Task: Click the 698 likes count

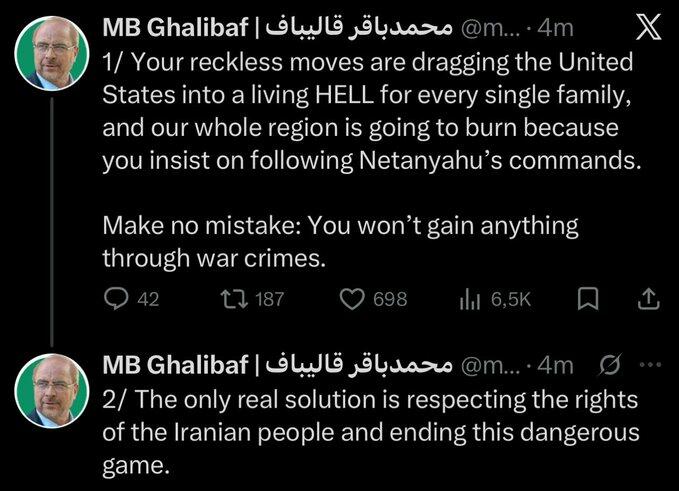Action: pos(389,299)
